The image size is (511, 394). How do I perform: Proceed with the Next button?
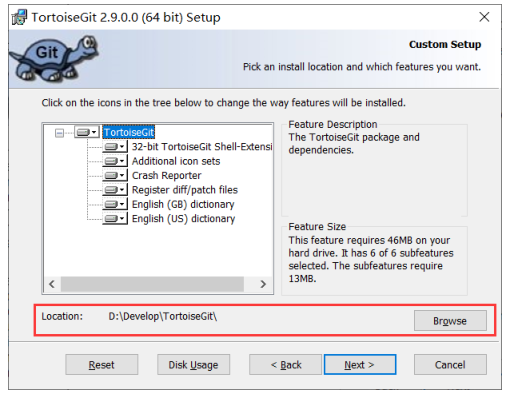360,365
